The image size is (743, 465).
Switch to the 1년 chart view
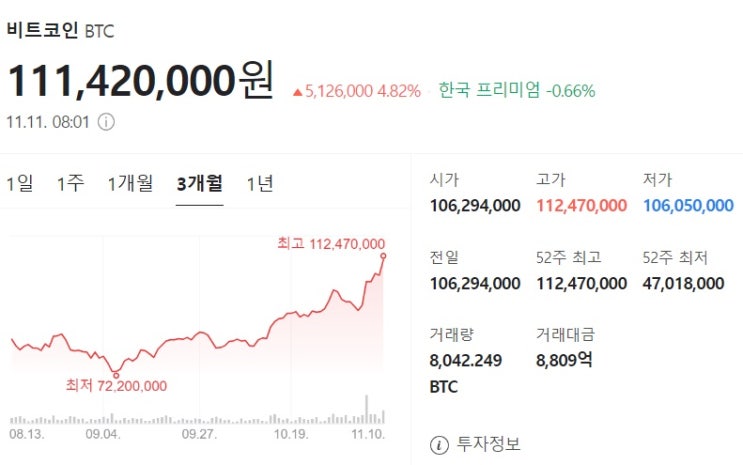click(259, 183)
